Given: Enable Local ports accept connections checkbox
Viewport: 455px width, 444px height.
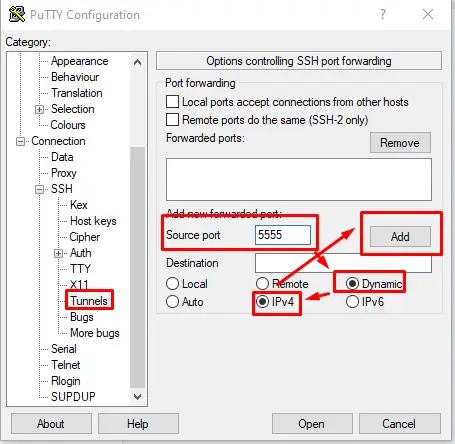Looking at the screenshot, I should pos(172,101).
